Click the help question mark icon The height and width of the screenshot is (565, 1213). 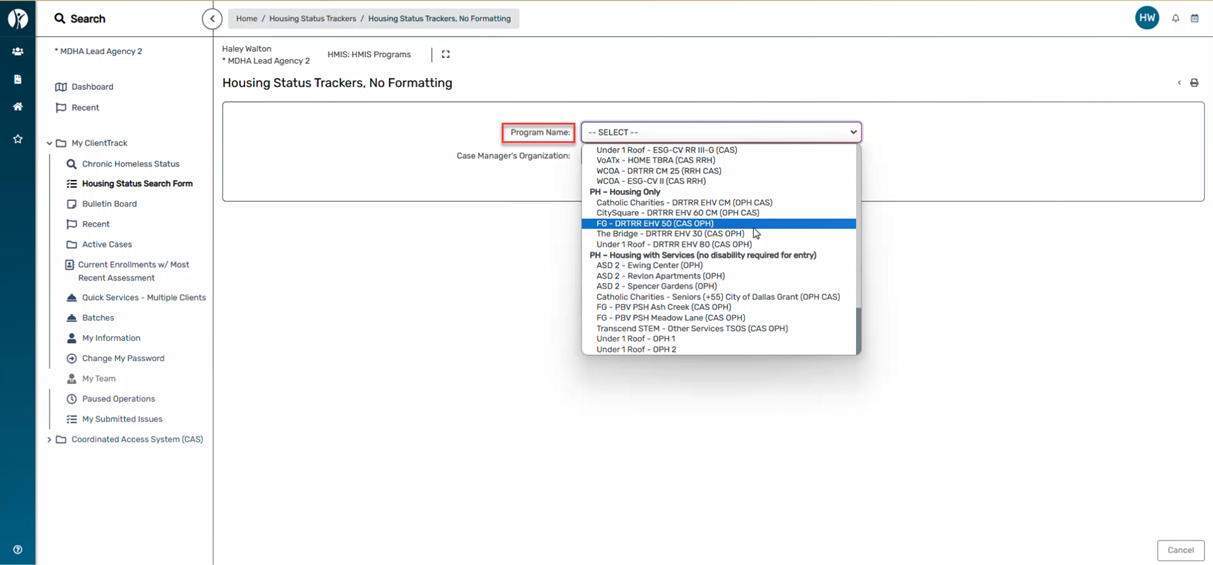(x=18, y=550)
